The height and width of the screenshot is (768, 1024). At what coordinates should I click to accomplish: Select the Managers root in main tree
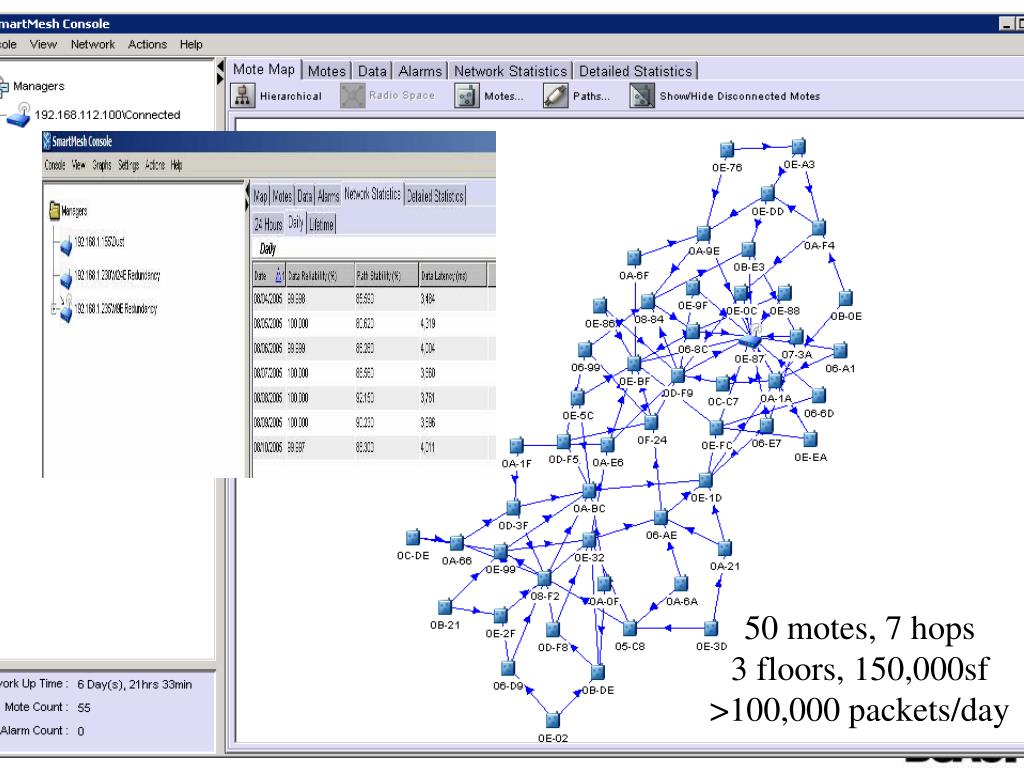39,86
